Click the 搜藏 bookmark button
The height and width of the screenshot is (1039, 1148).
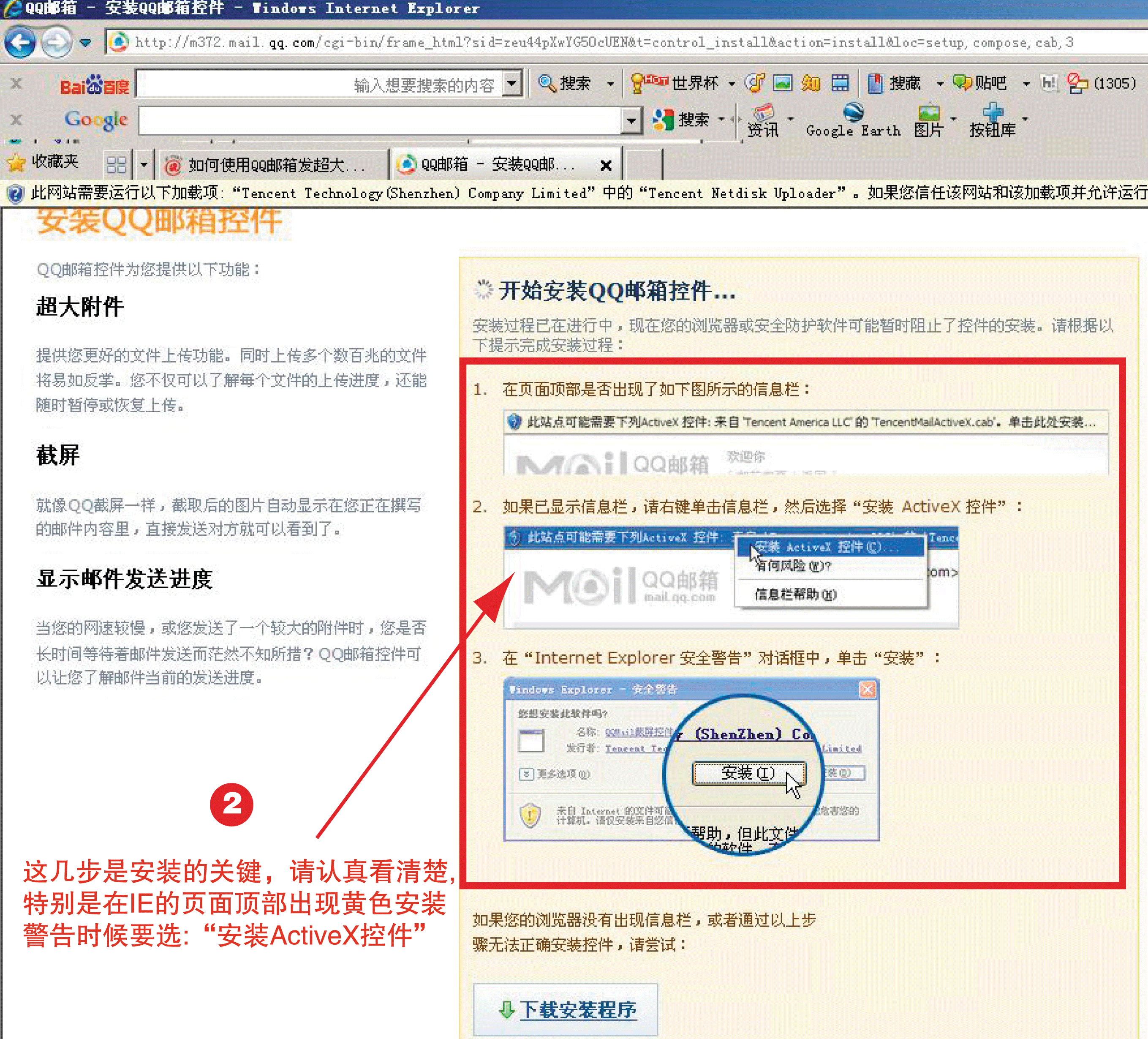[x=894, y=83]
